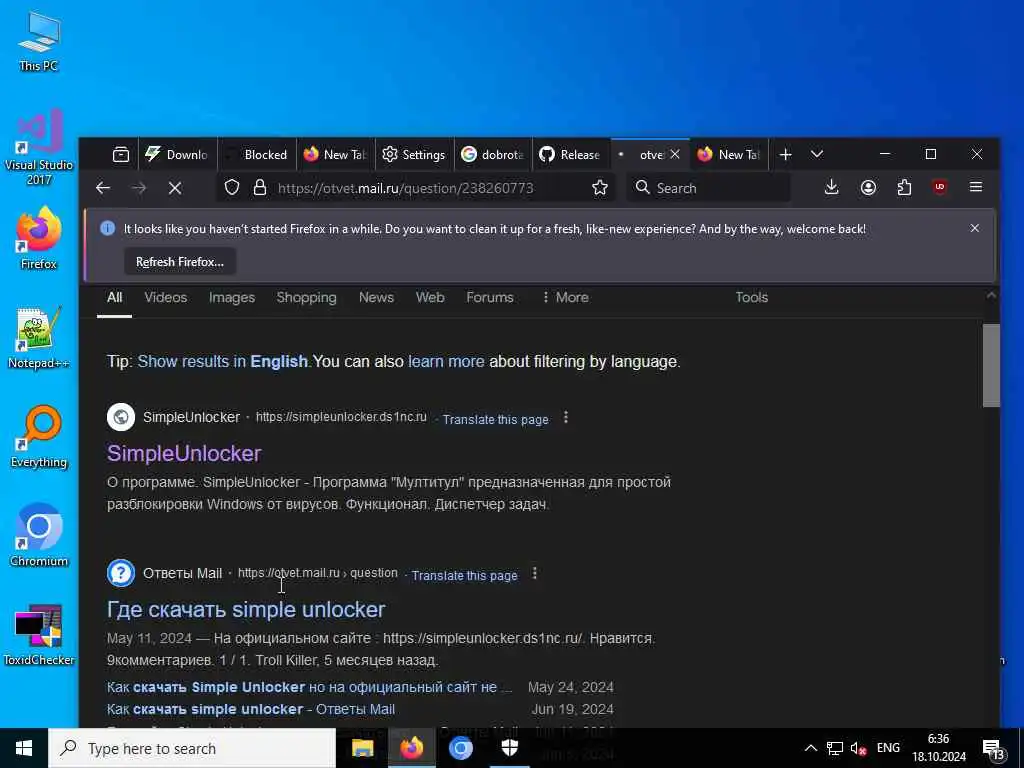Open the Firefox desktop shortcut

coord(39,238)
